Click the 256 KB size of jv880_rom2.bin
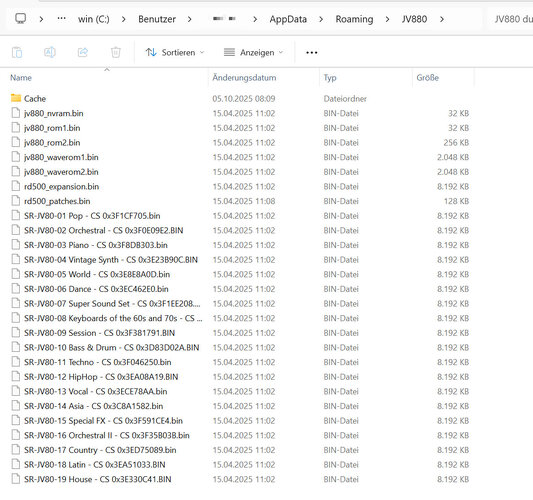533x500 pixels. click(456, 142)
